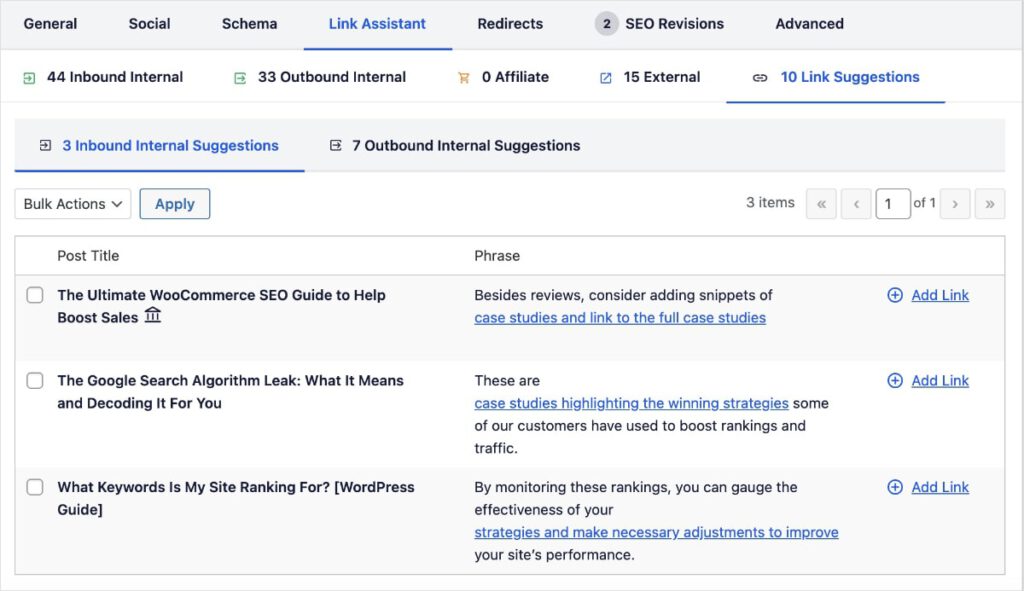The height and width of the screenshot is (591, 1024).
Task: Click the next page arrow in pagination
Action: (x=955, y=203)
